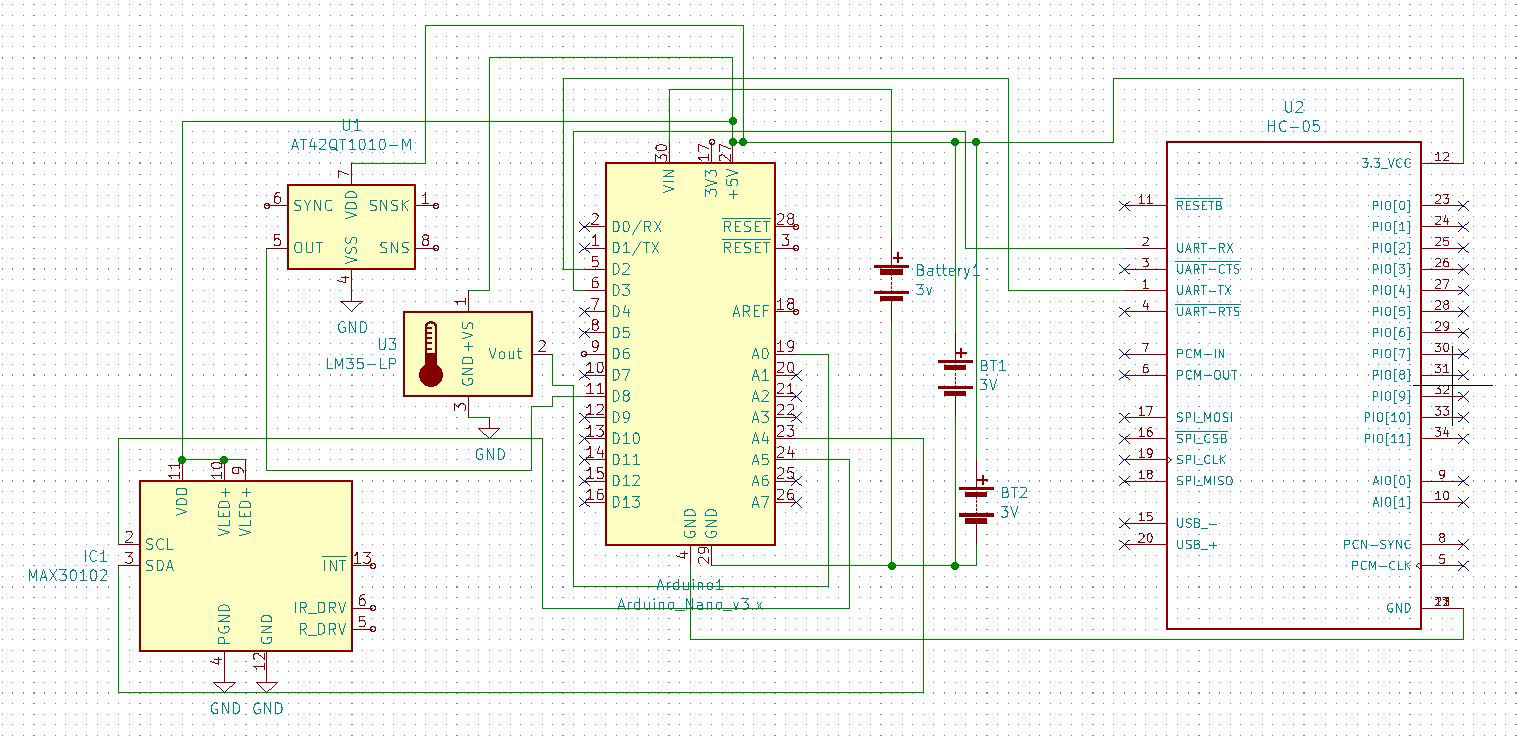Click the HC-05 value label
1517x736 pixels.
pyautogui.click(x=1294, y=127)
